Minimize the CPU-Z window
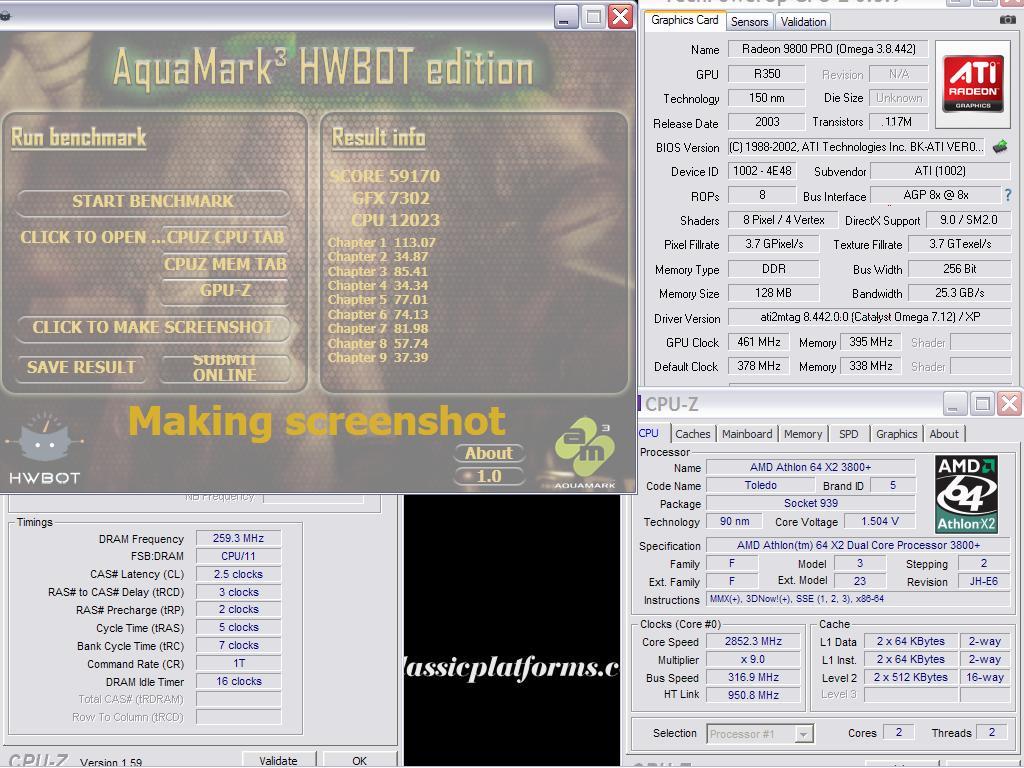 [954, 404]
